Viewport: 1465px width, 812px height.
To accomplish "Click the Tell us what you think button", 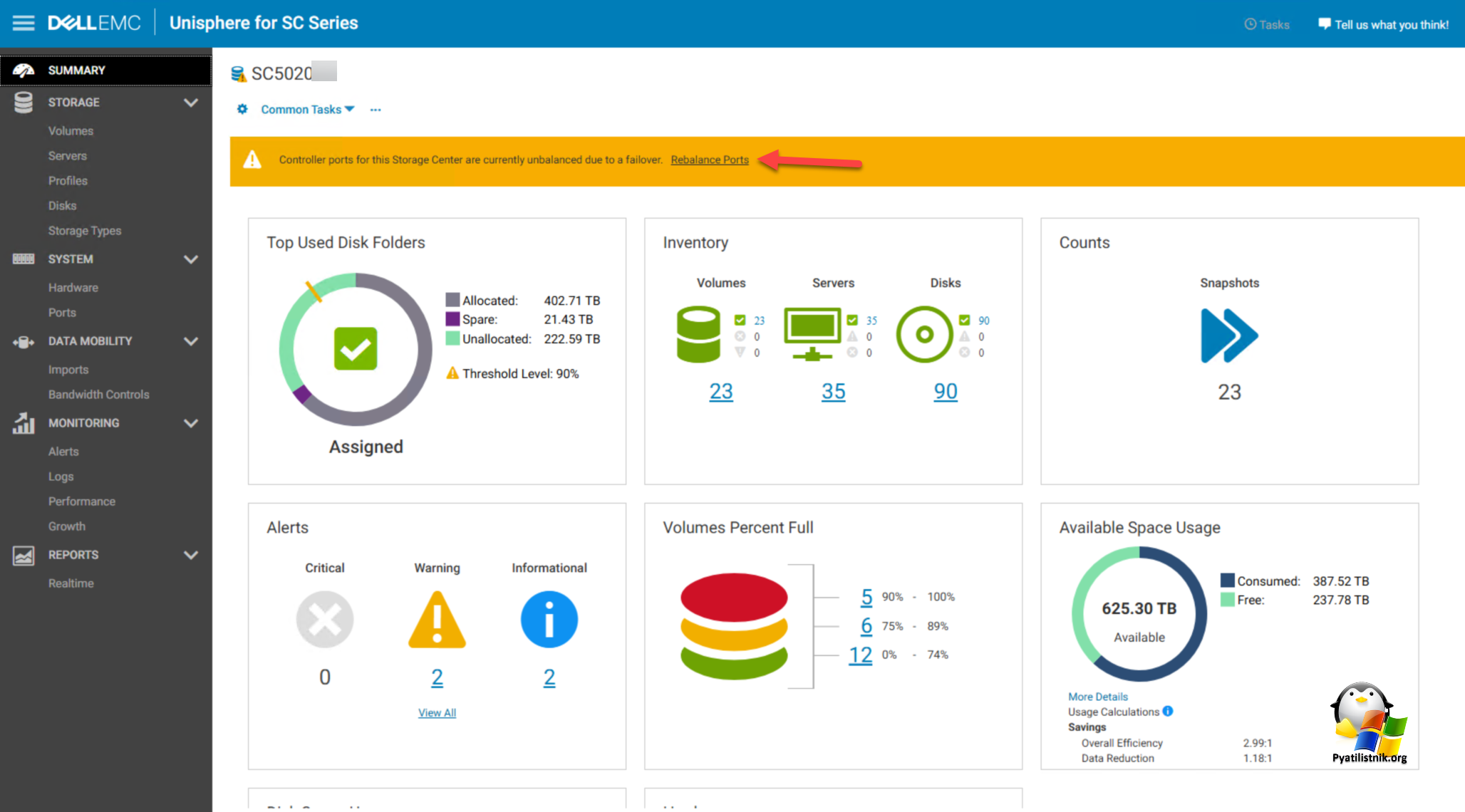I will point(1384,24).
